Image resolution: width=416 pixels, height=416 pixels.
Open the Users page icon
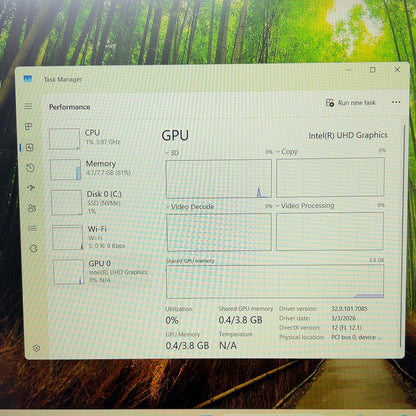pyautogui.click(x=32, y=208)
